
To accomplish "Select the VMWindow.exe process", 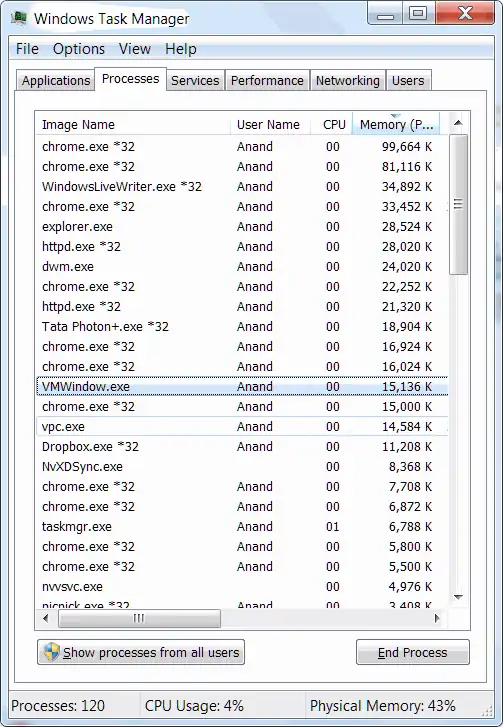I will [x=242, y=386].
